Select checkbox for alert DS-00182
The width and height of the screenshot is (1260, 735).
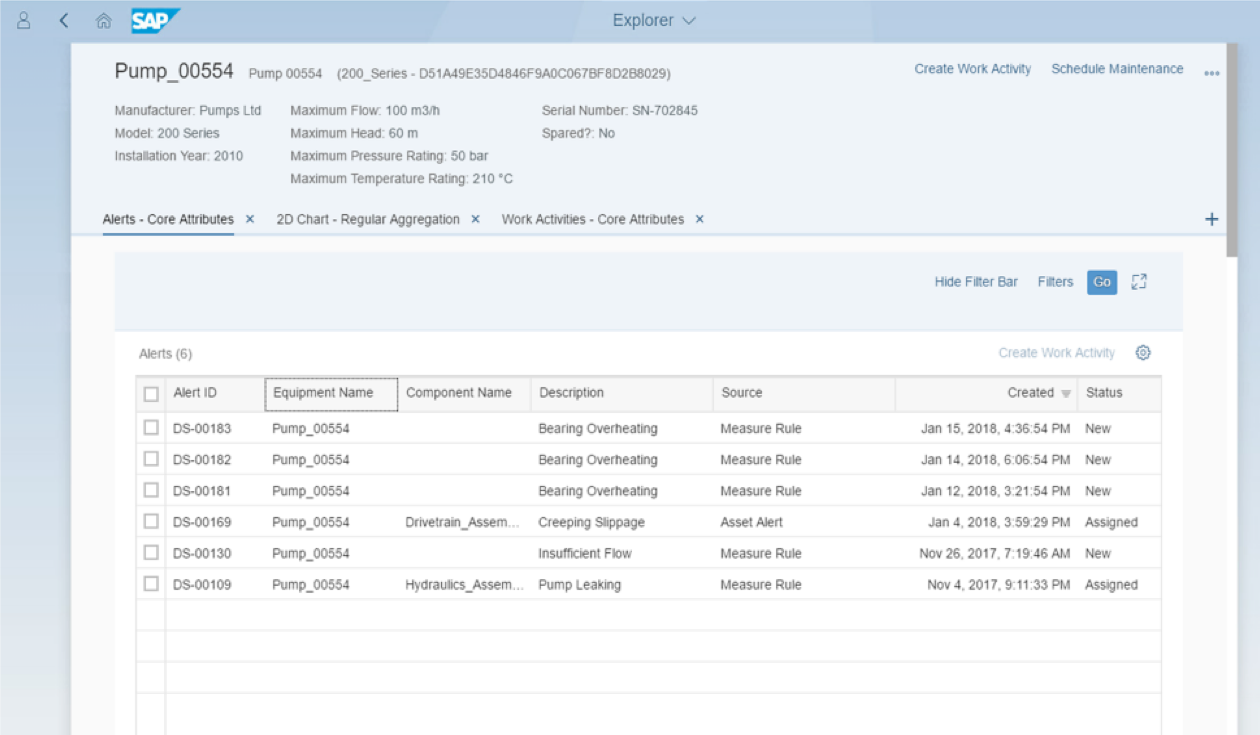pyautogui.click(x=151, y=459)
